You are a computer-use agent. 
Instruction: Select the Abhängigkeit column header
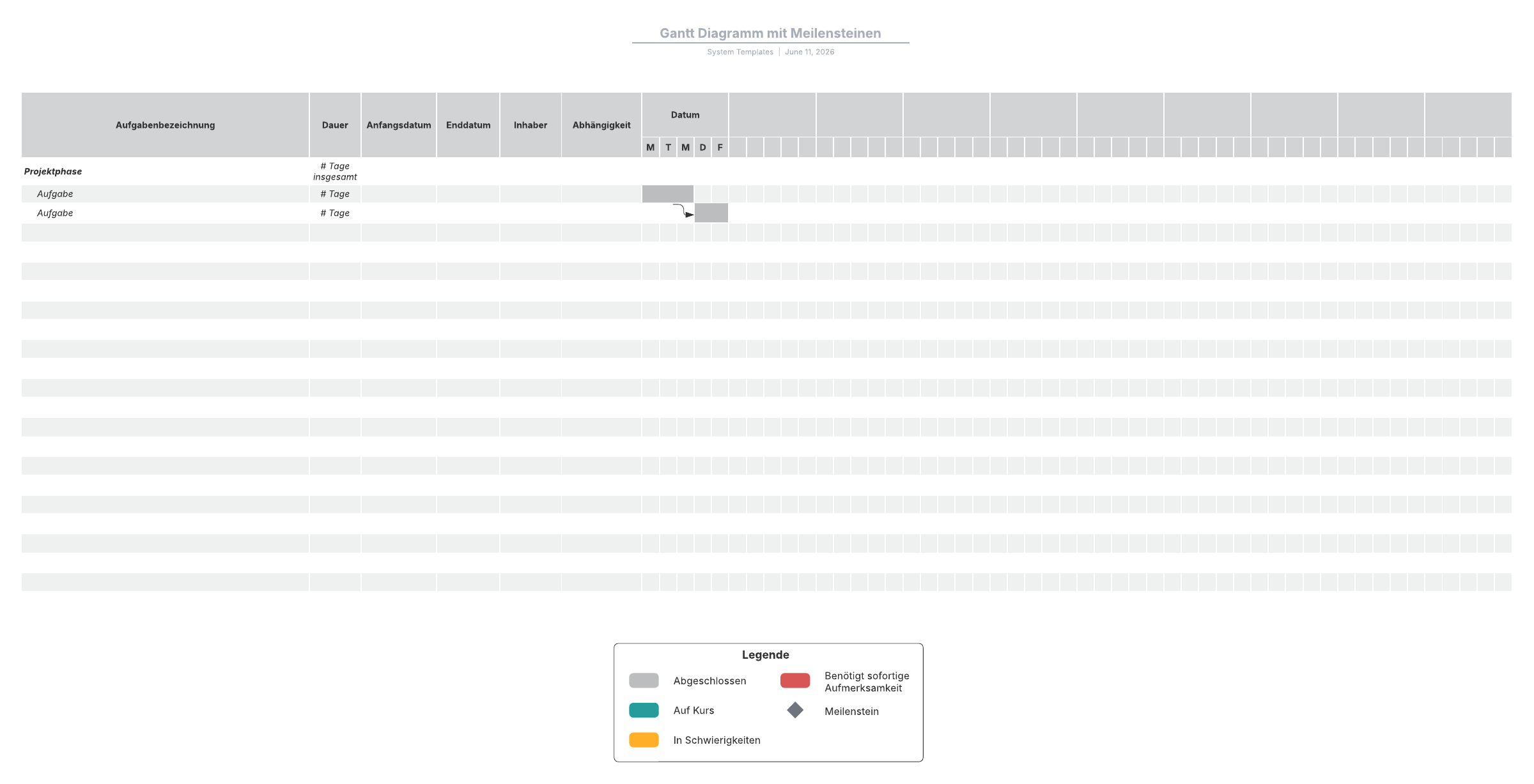pos(601,125)
